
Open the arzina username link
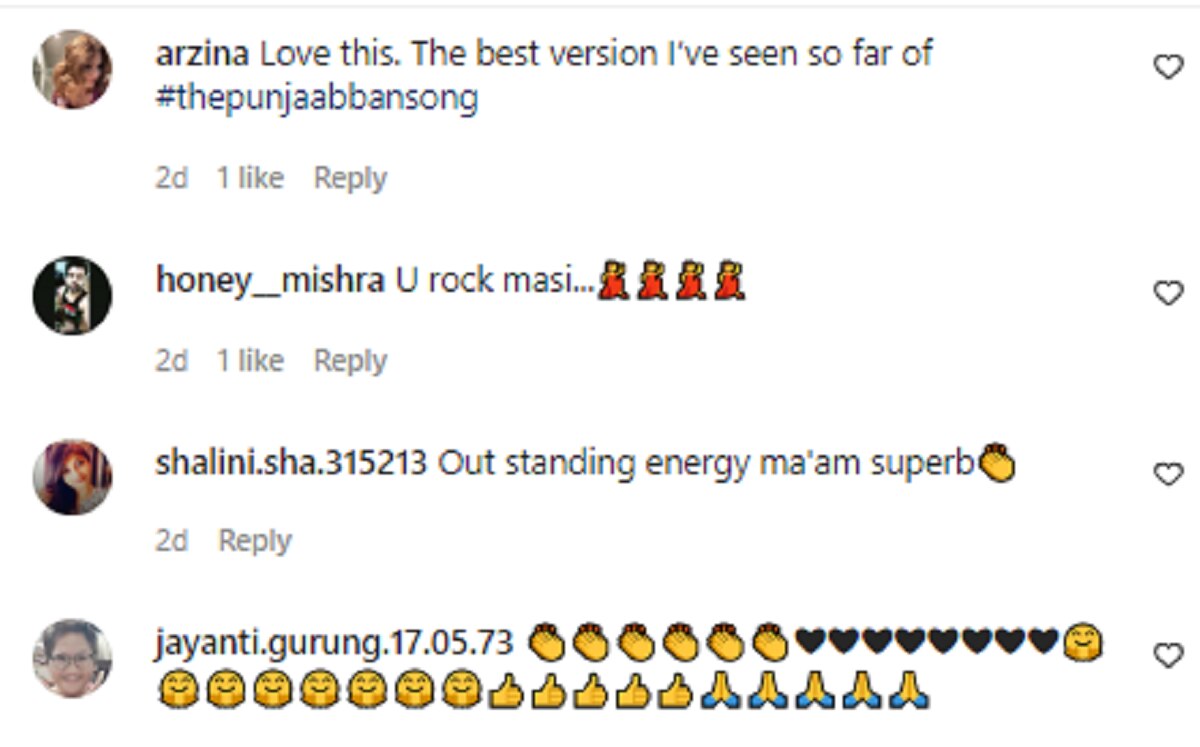tap(202, 54)
